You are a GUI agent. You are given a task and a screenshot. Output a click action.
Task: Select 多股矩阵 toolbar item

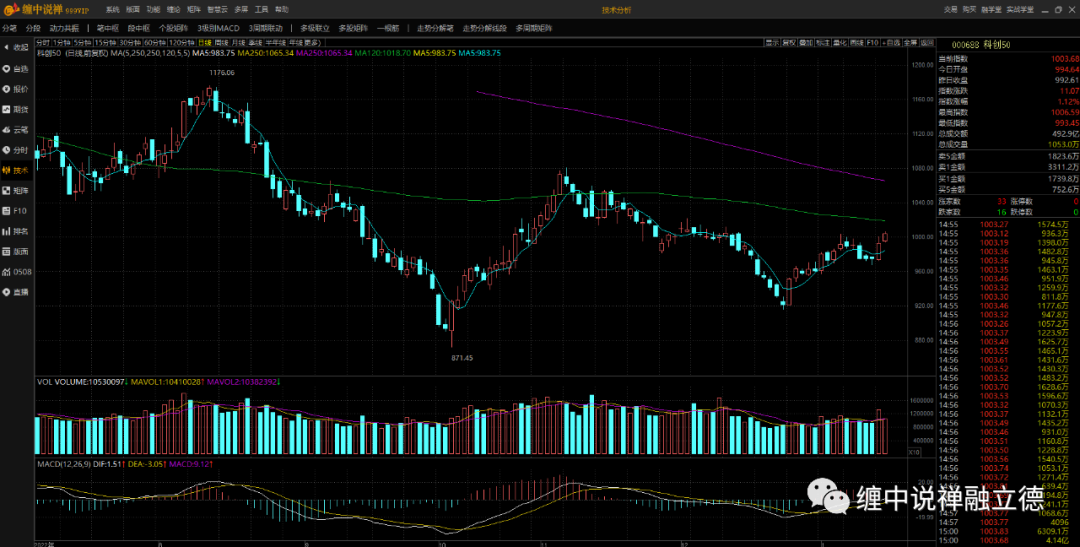click(353, 29)
